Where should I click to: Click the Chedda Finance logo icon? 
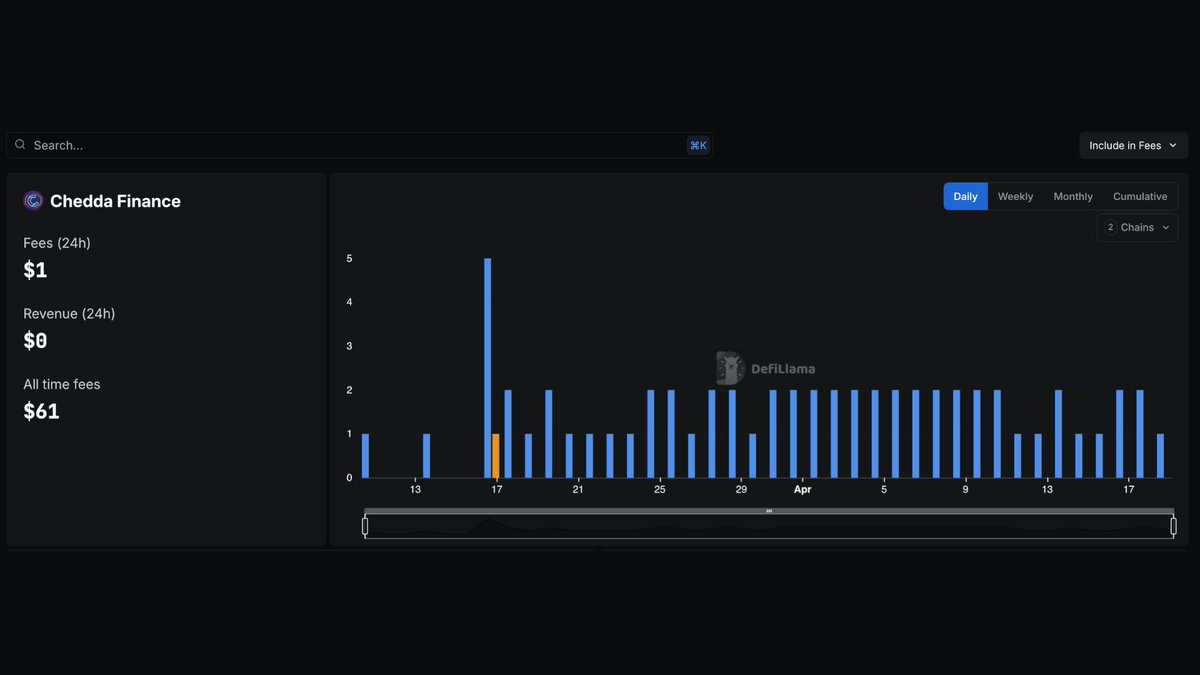(x=33, y=201)
